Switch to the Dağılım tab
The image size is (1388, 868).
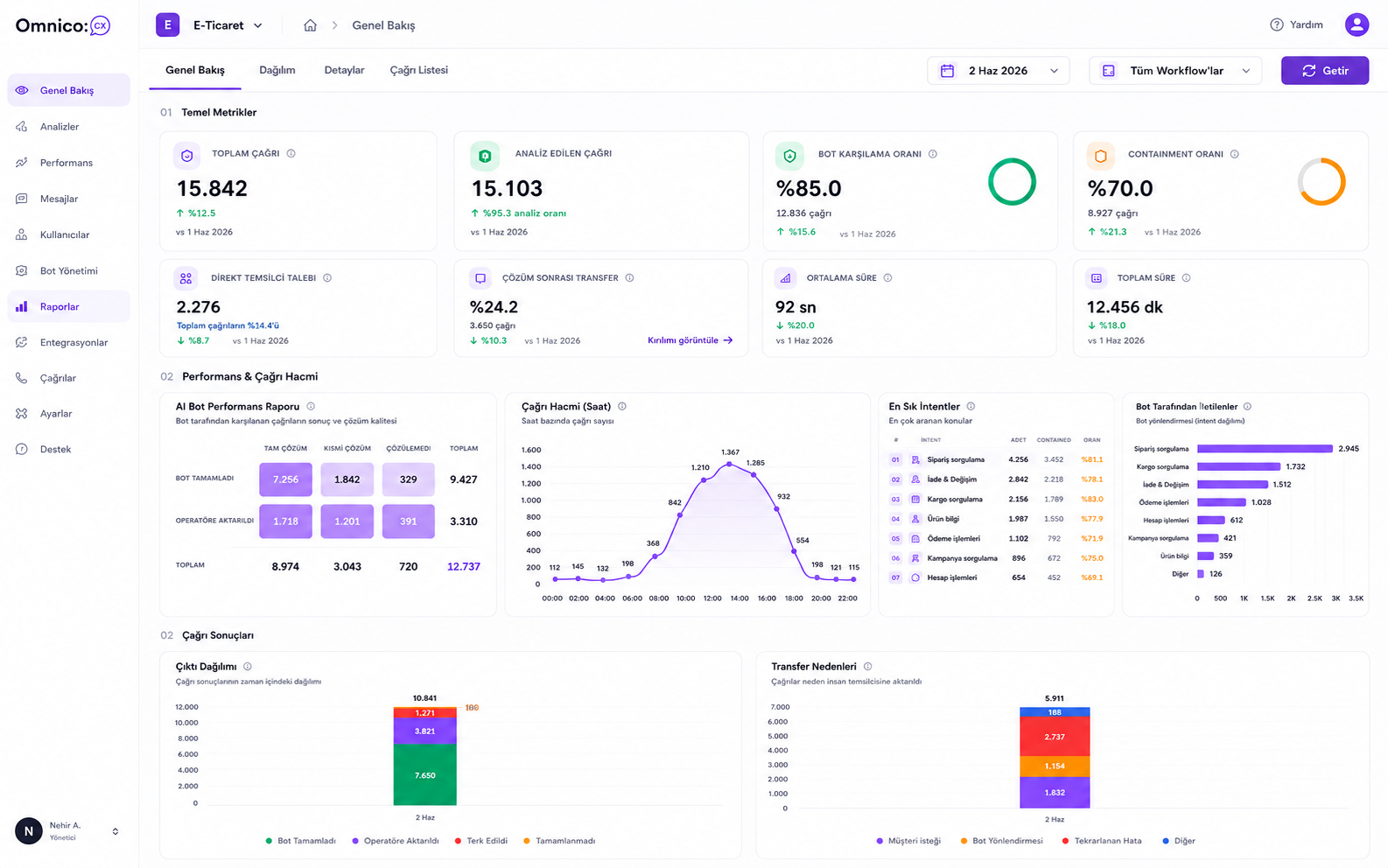[x=277, y=70]
